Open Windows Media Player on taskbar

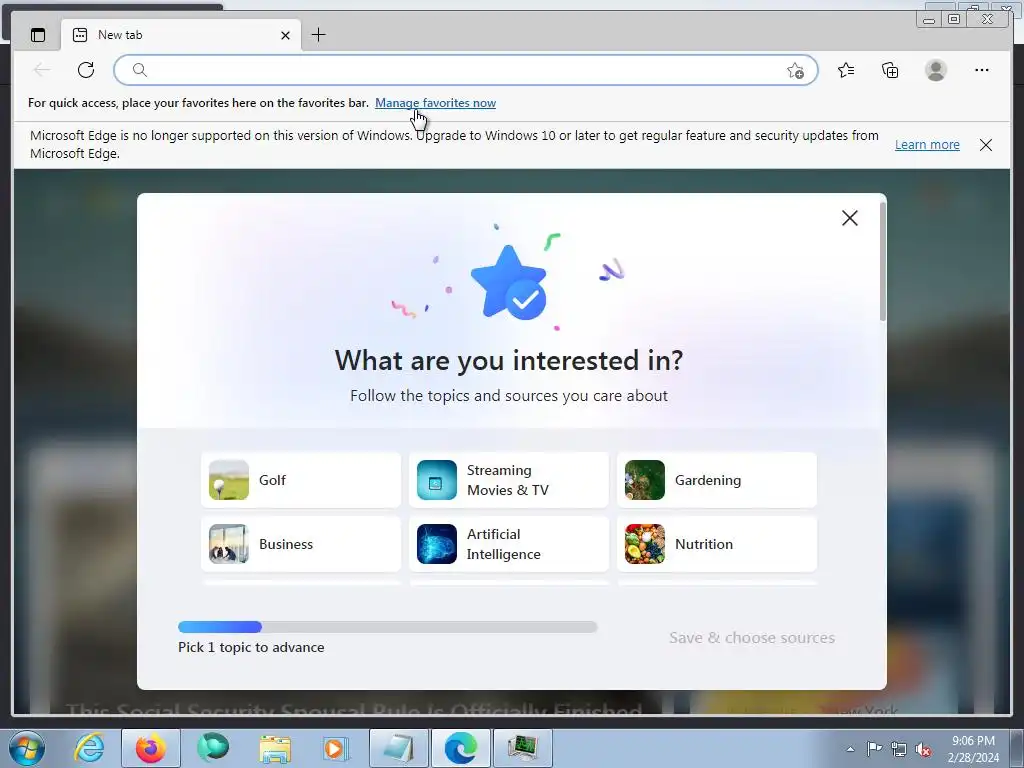(x=336, y=748)
